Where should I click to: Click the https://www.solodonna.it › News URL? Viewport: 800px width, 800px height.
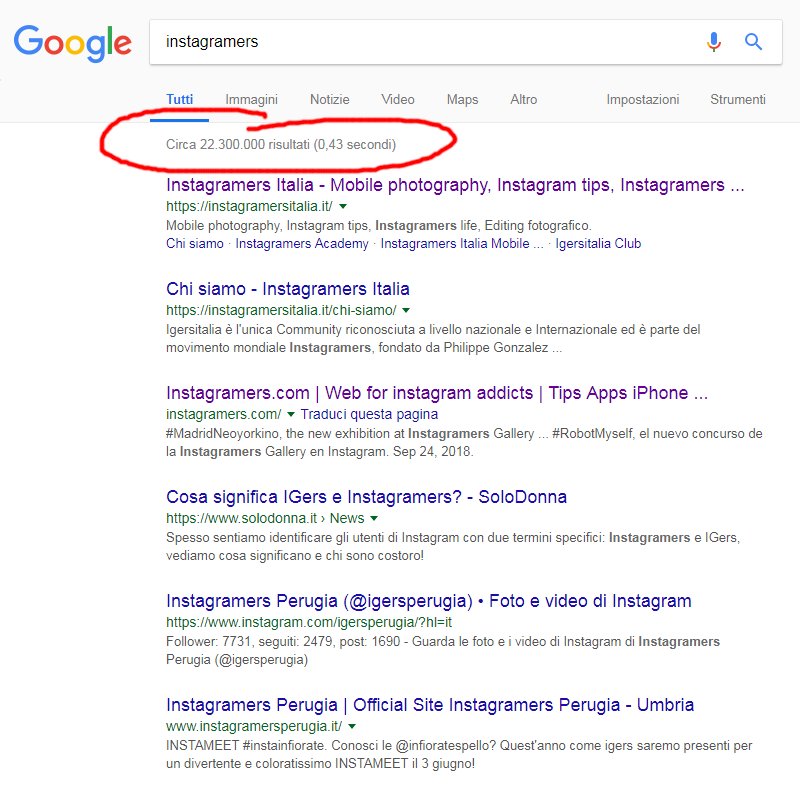click(x=265, y=518)
